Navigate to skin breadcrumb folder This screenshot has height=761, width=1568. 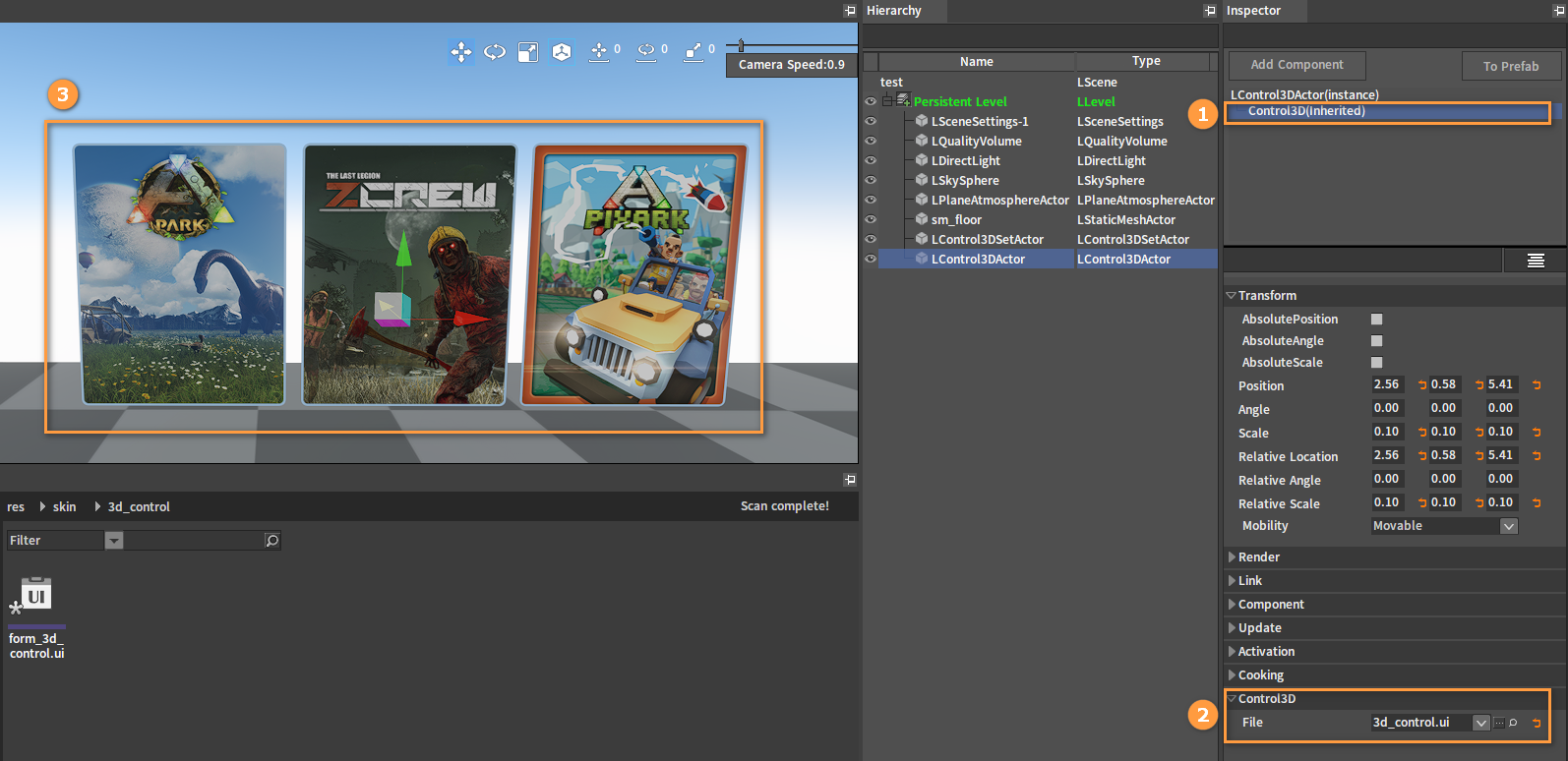tap(64, 506)
